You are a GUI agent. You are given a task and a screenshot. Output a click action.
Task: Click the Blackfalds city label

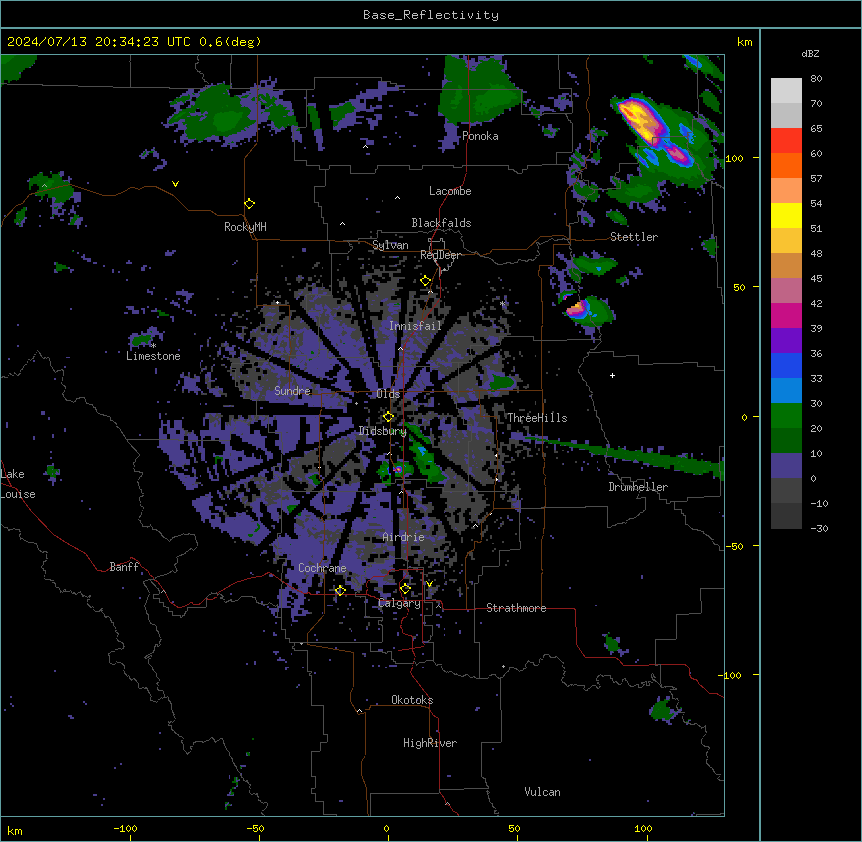[441, 223]
